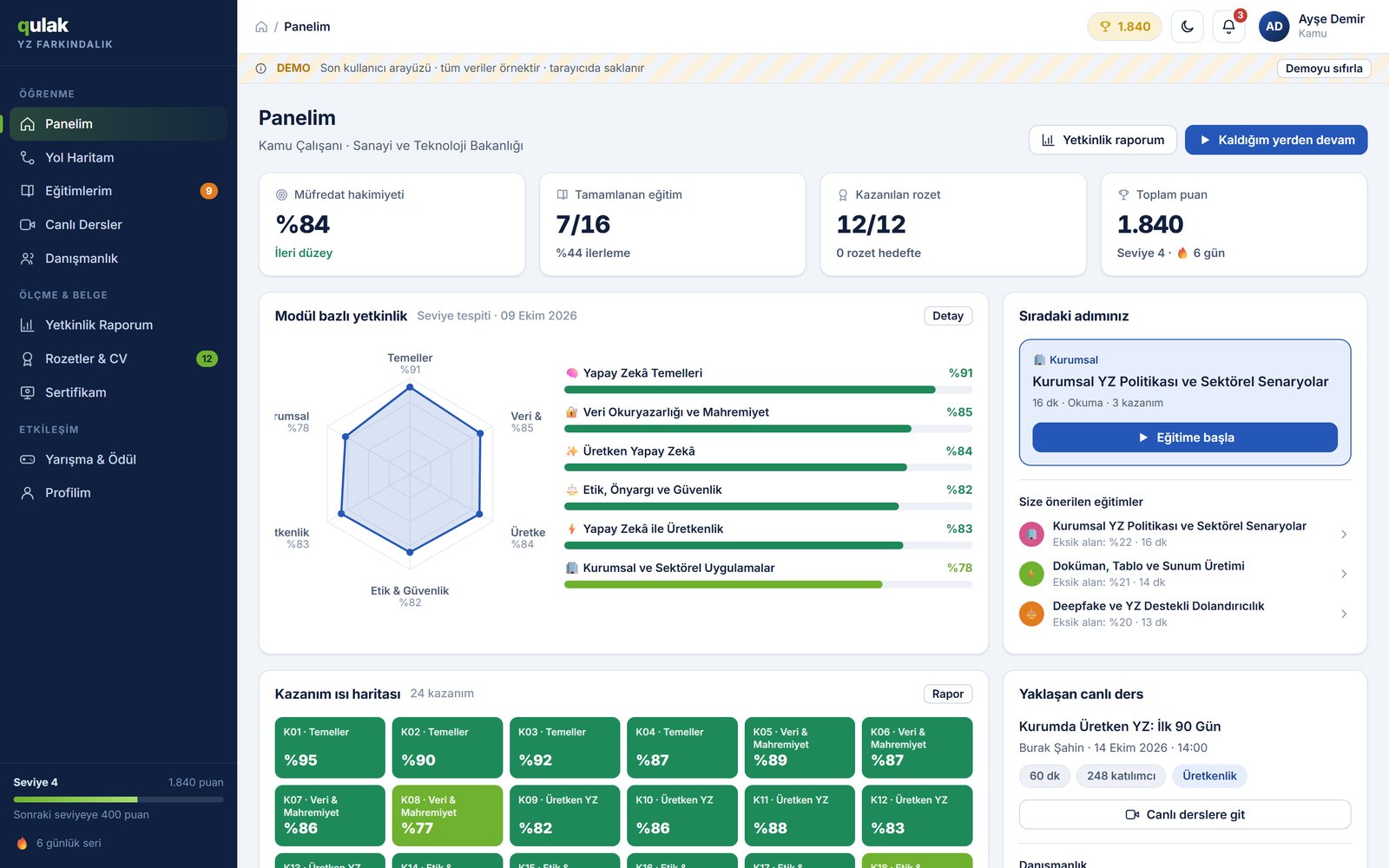Click the K08 Veri & Mahremiyet %77 tile
This screenshot has height=868, width=1389.
pos(447,815)
